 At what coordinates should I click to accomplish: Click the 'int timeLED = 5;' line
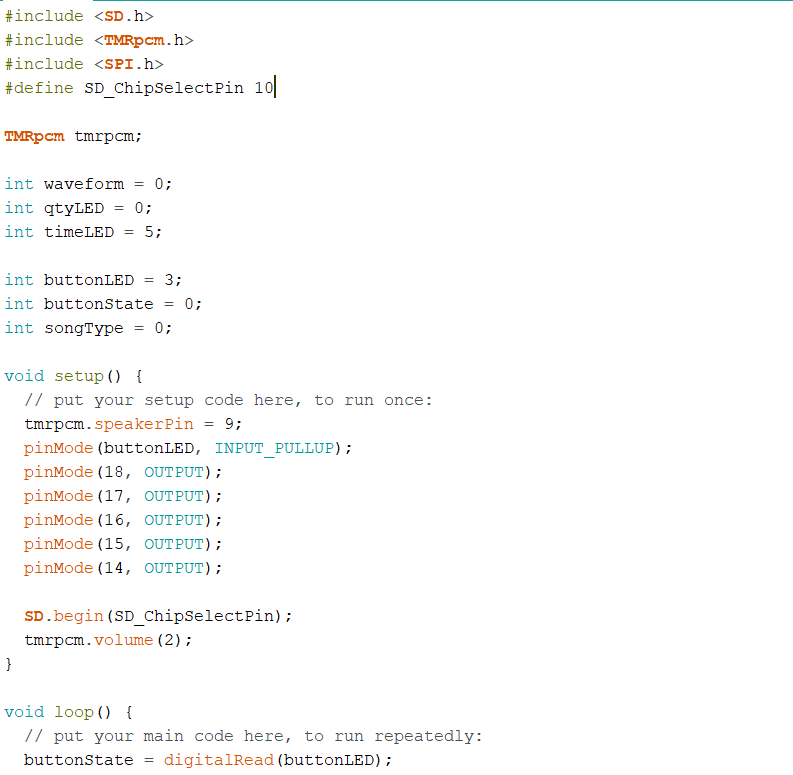[83, 232]
